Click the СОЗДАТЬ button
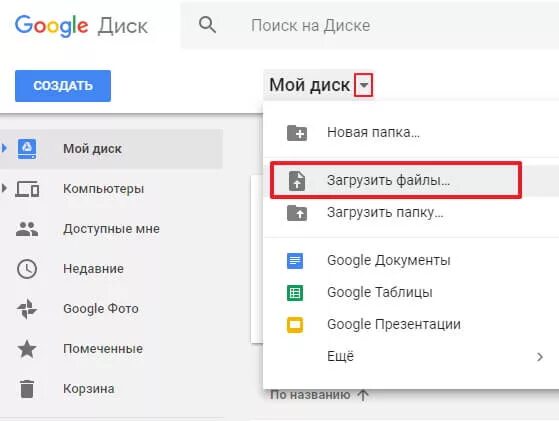 [63, 86]
